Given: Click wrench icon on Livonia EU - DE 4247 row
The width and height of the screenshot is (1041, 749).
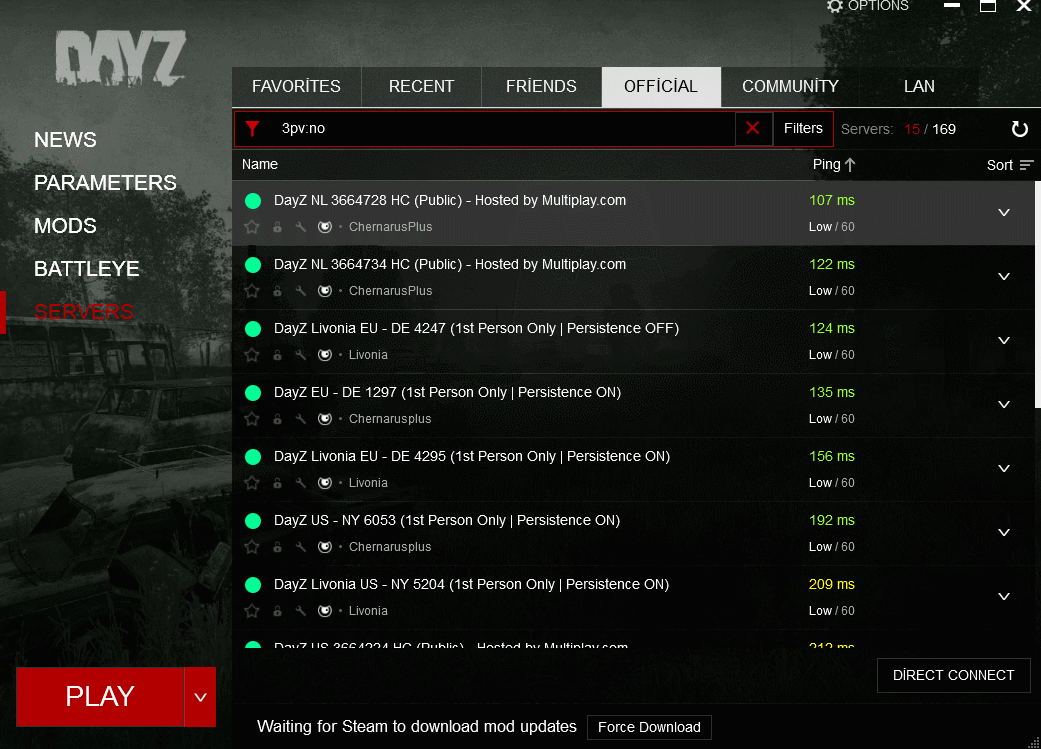Looking at the screenshot, I should 301,355.
